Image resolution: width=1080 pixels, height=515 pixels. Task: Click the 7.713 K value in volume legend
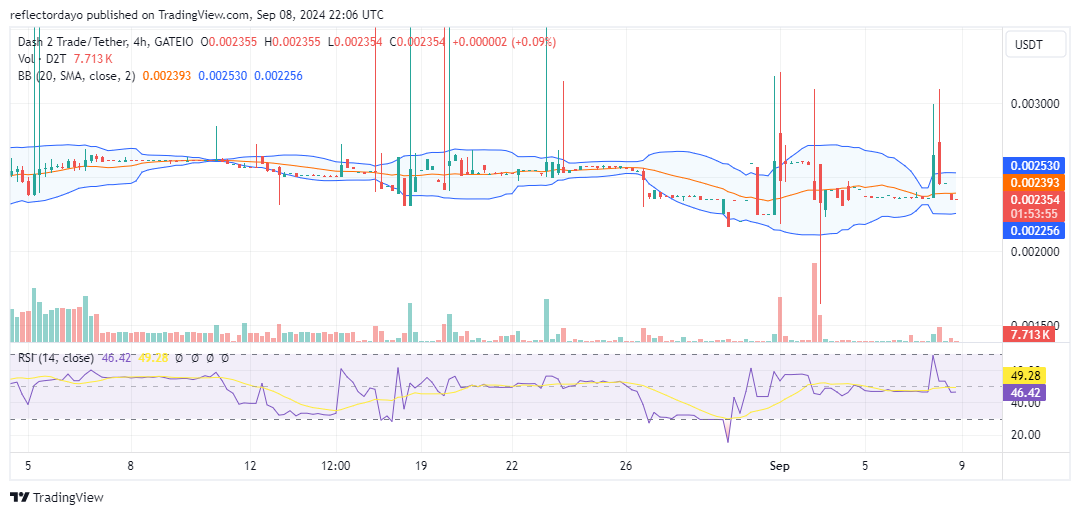[94, 59]
